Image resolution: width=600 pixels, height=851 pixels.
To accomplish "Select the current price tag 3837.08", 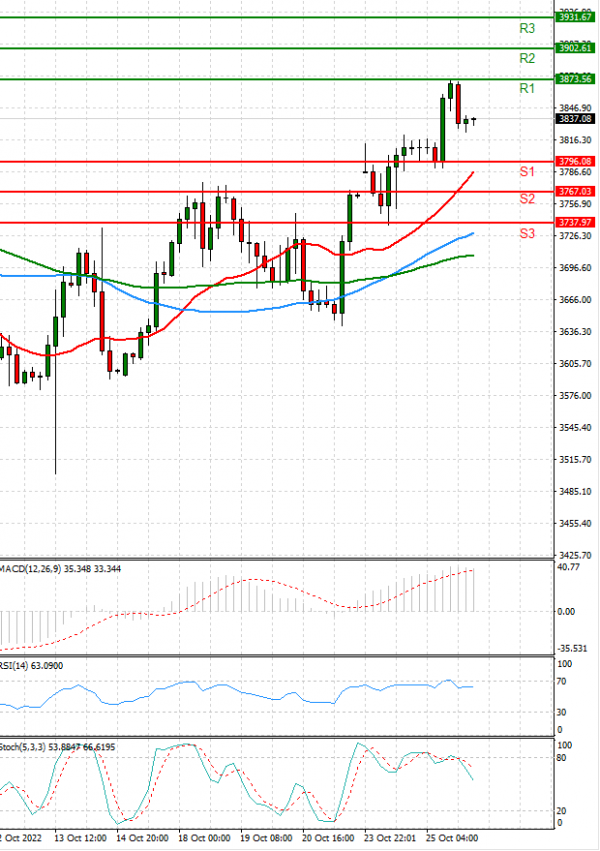I will 575,118.
